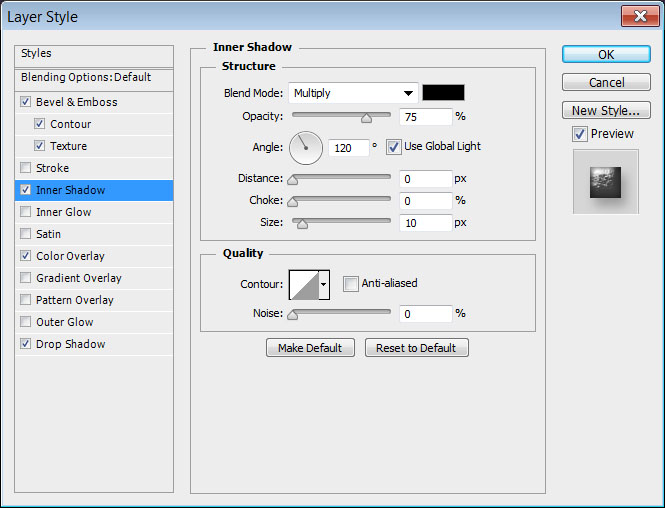This screenshot has height=508, width=665.
Task: Enable the Stroke effect checkbox
Action: coord(25,168)
